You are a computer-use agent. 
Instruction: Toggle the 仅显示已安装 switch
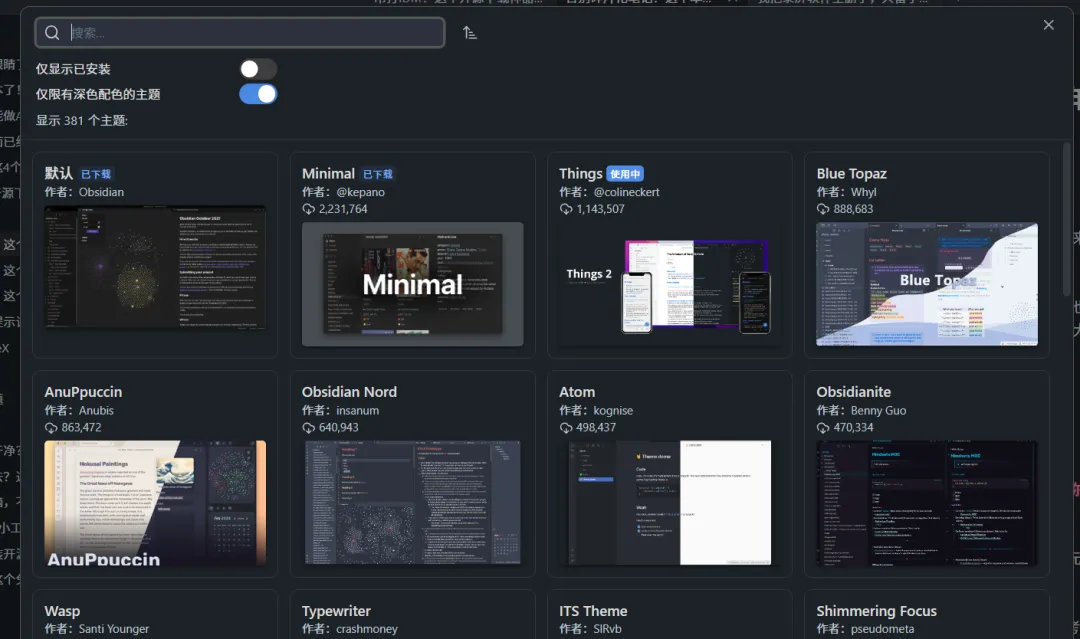click(258, 68)
